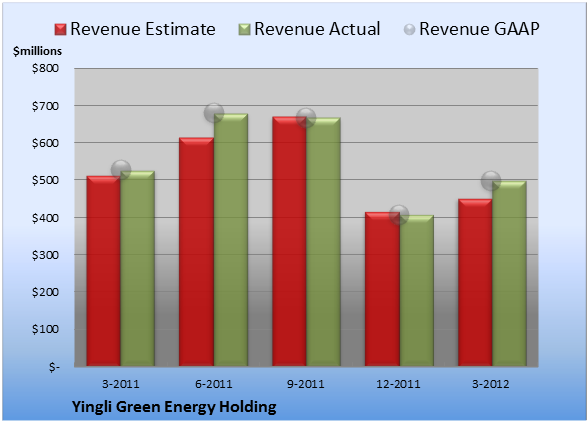This screenshot has height=422, width=588.
Task: Click the $800 axis value
Action: point(45,68)
